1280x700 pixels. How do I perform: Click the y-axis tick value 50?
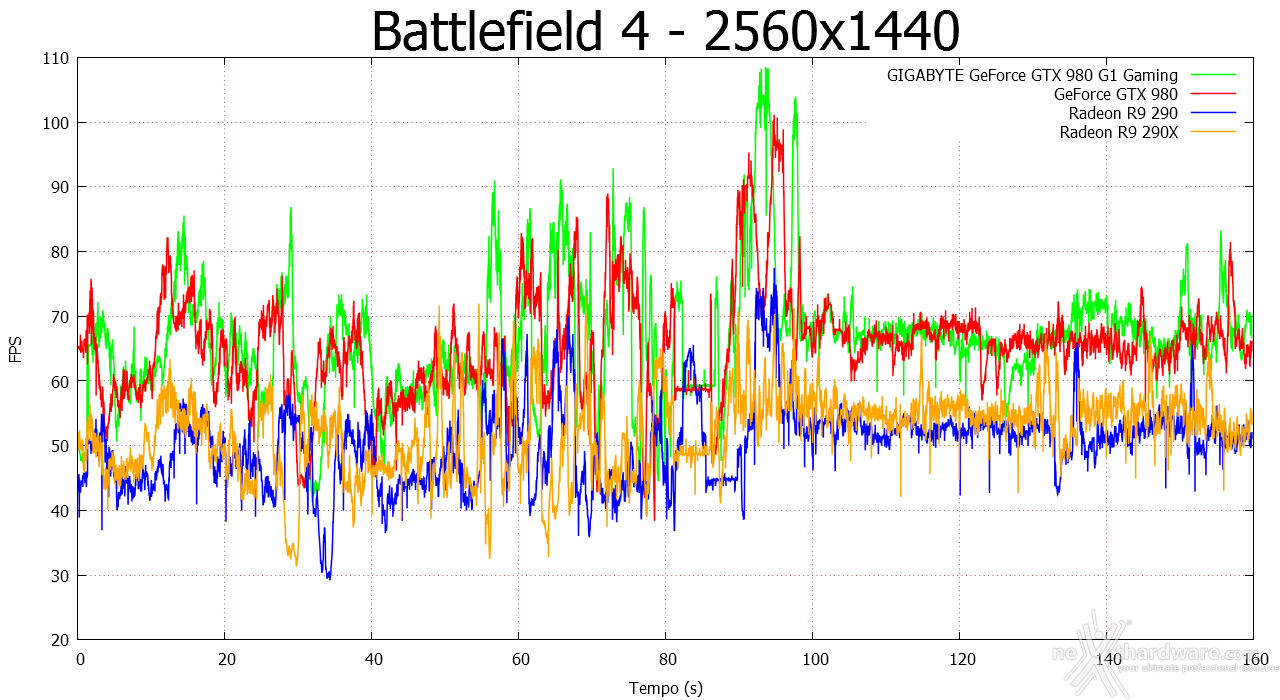click(60, 446)
